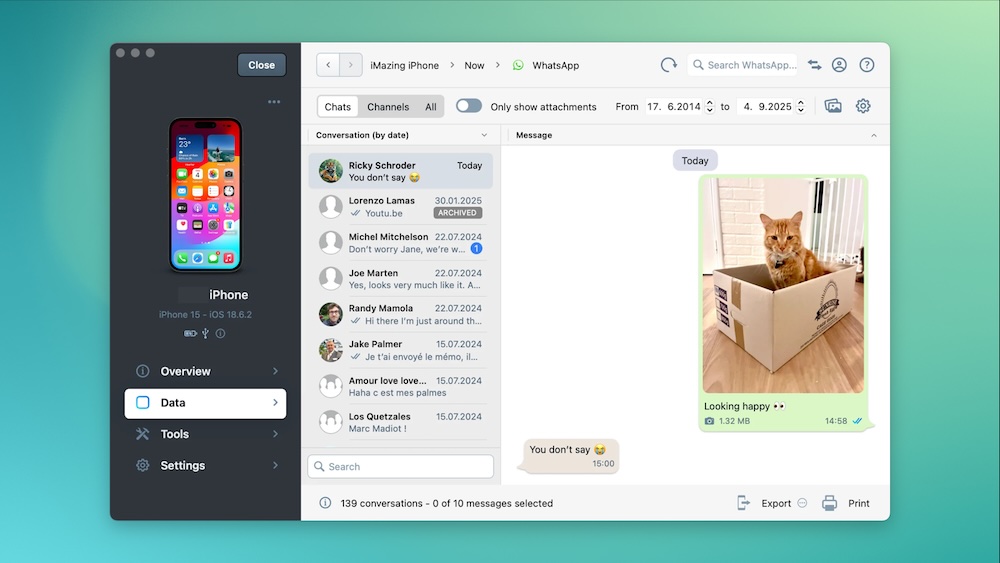Collapse the Message column chevron

coord(874,135)
